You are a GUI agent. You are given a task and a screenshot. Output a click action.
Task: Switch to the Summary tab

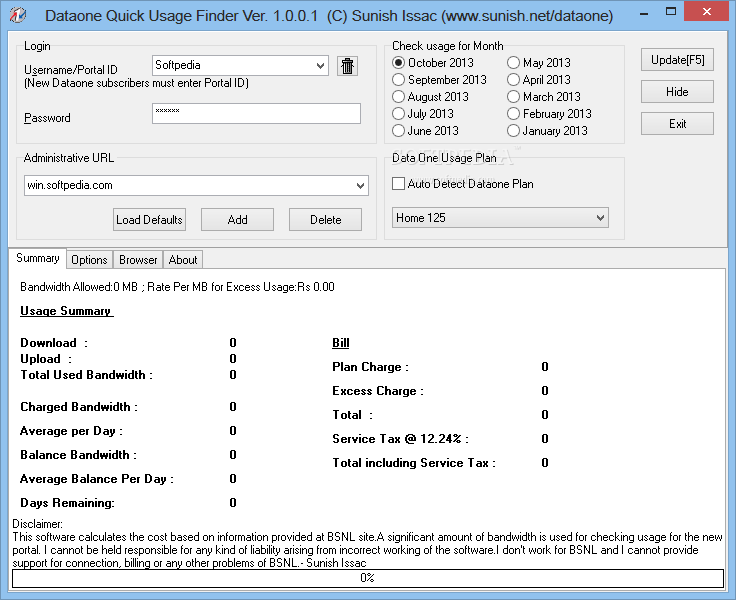point(38,258)
